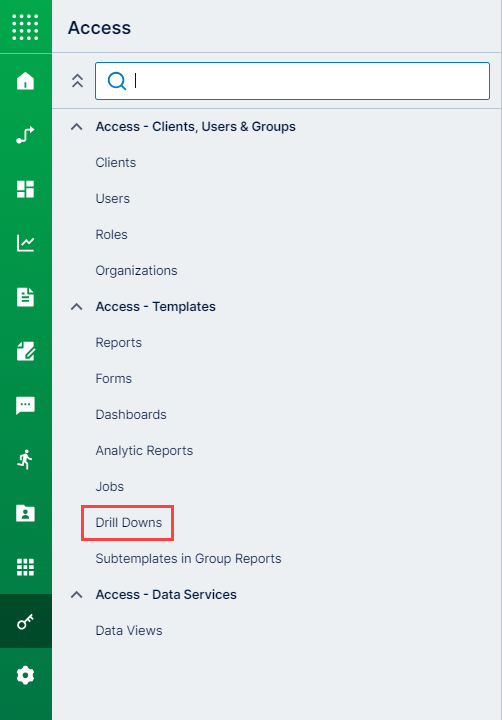This screenshot has width=502, height=720.
Task: Open the Users link
Action: [x=113, y=198]
